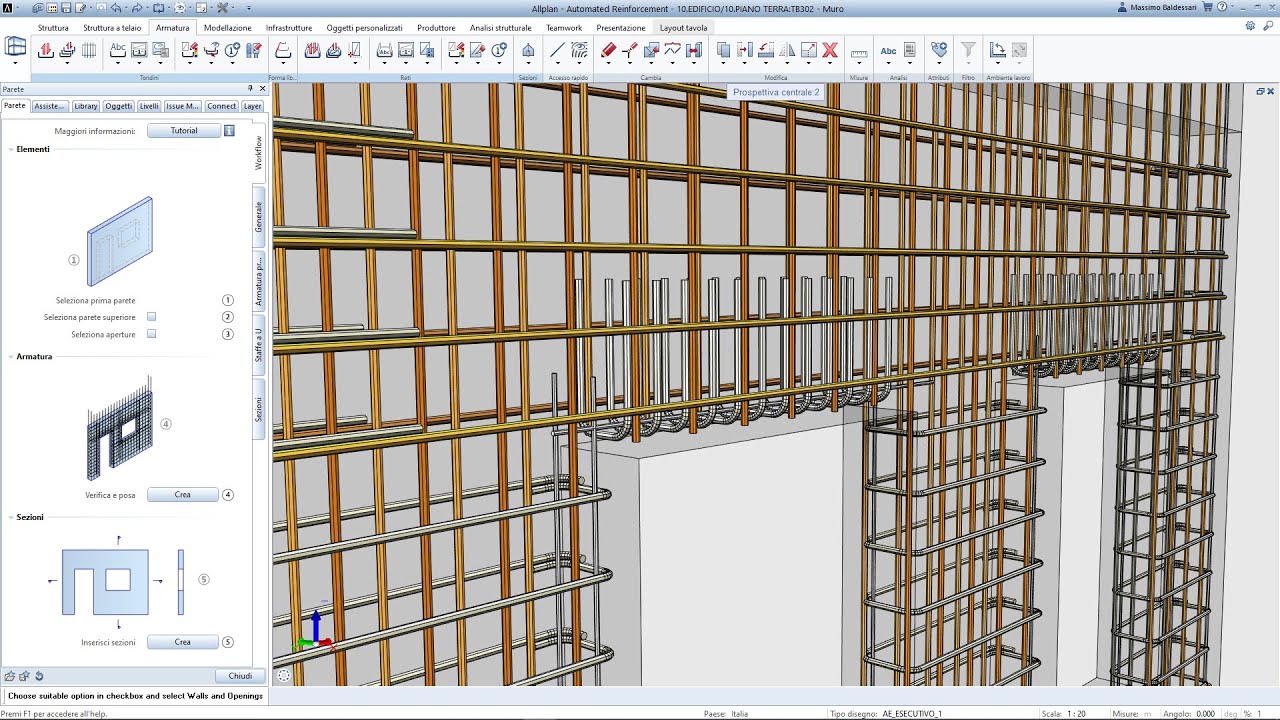Viewport: 1280px width, 720px height.
Task: Click the Chiudi button
Action: 240,676
